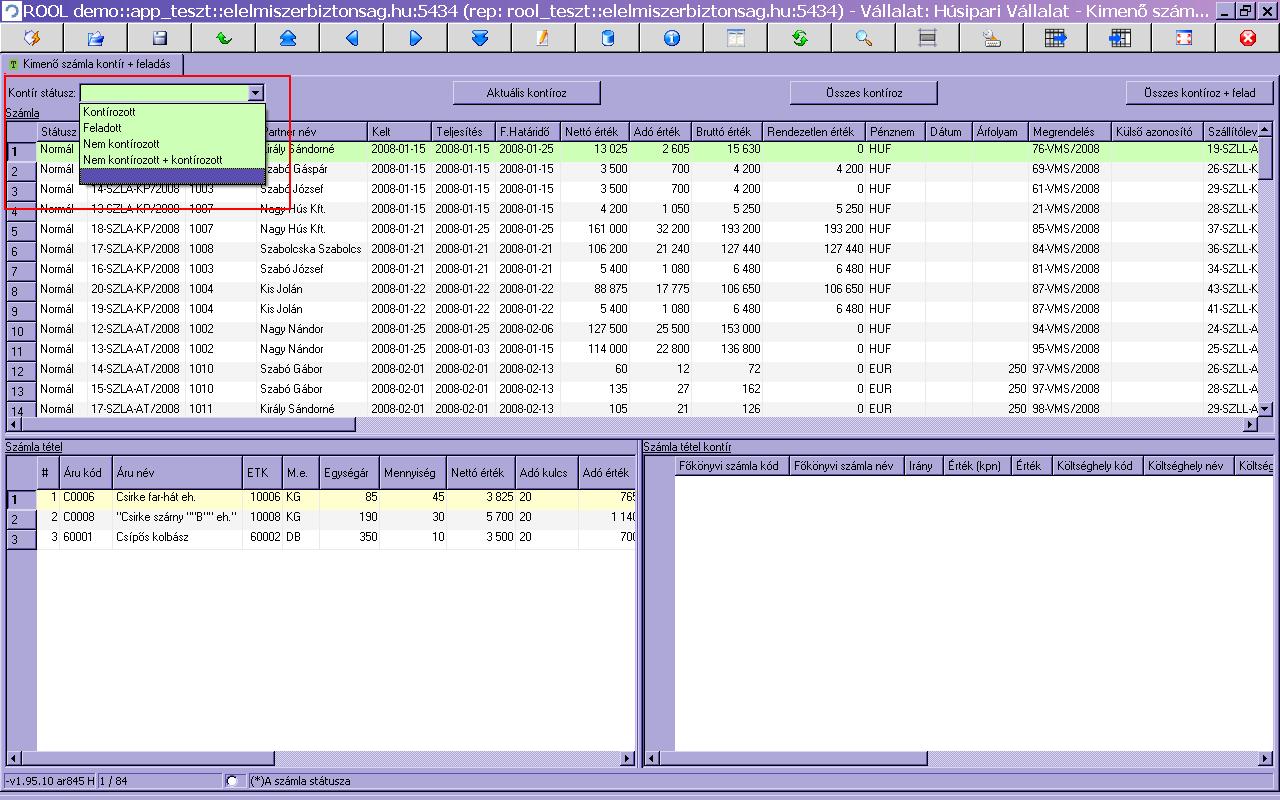Click the open folder toolbar icon
The height and width of the screenshot is (800, 1280).
96,38
